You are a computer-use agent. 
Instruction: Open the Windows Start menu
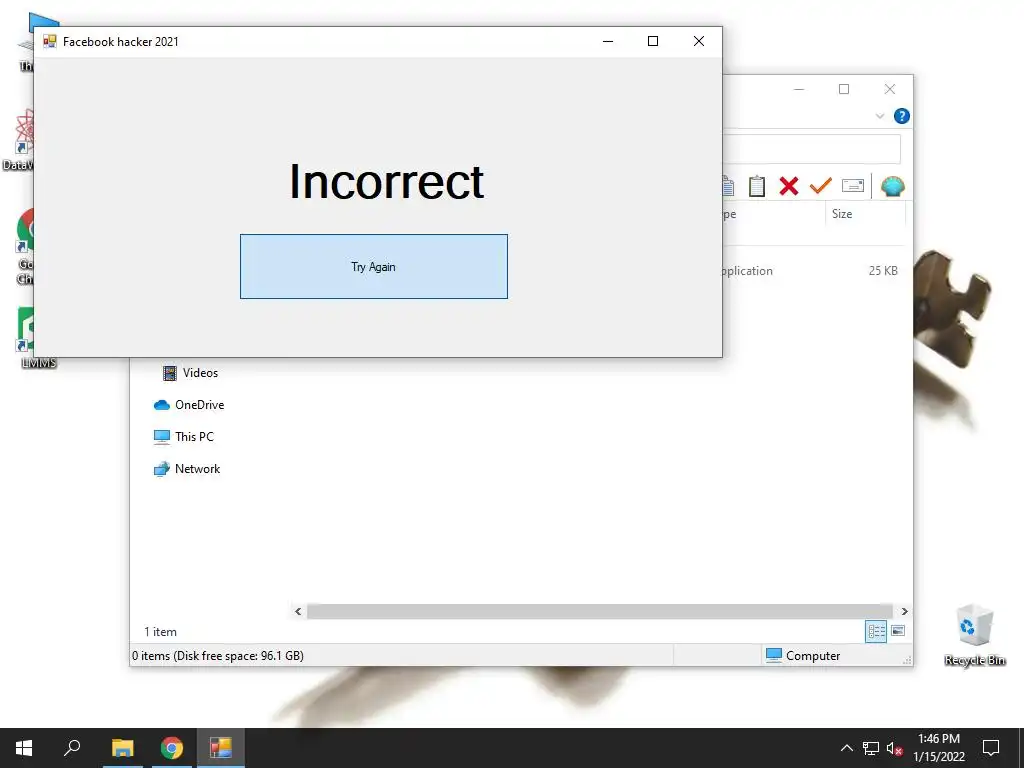click(24, 748)
